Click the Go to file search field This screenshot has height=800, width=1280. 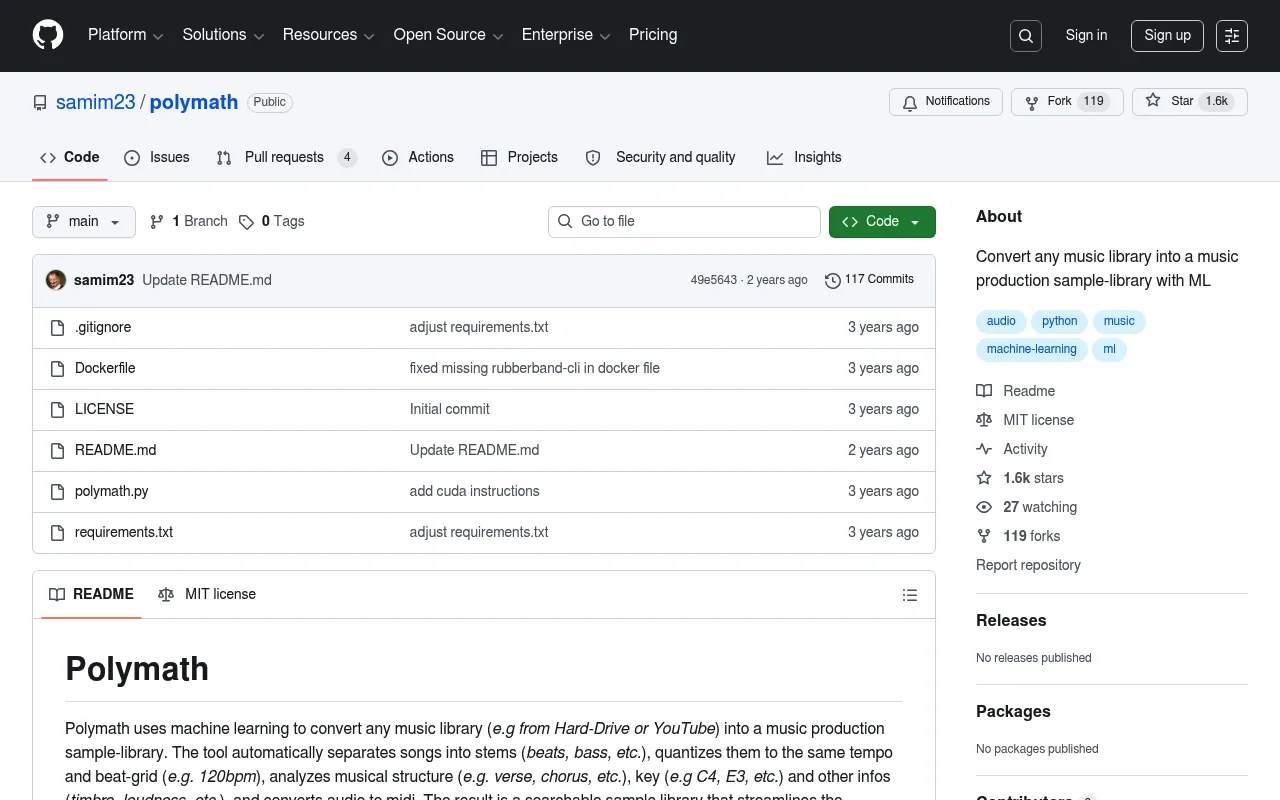(684, 222)
